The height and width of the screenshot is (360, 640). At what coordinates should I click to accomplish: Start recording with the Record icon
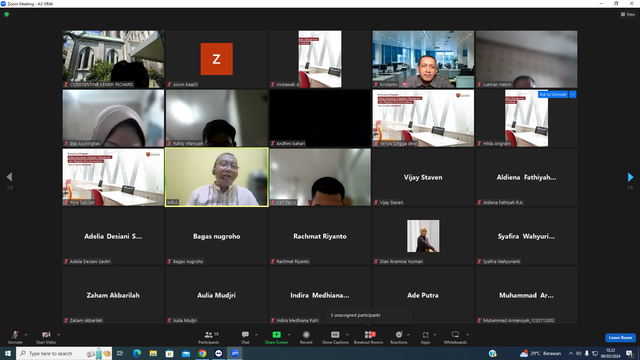[306, 335]
